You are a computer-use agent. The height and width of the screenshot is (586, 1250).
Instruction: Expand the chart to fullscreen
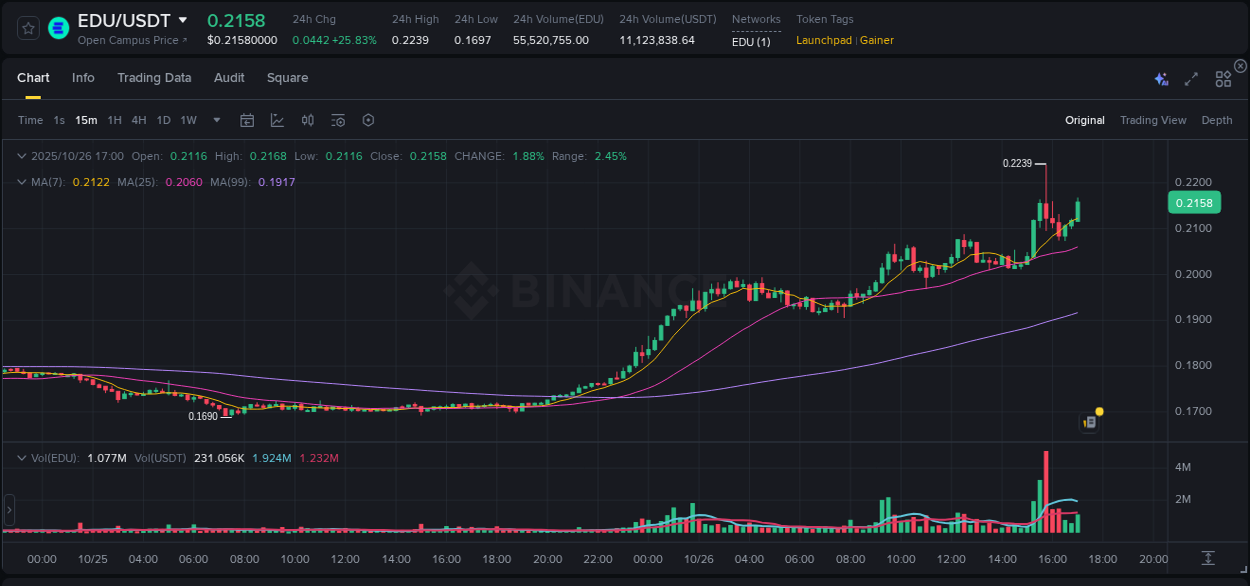tap(1190, 78)
